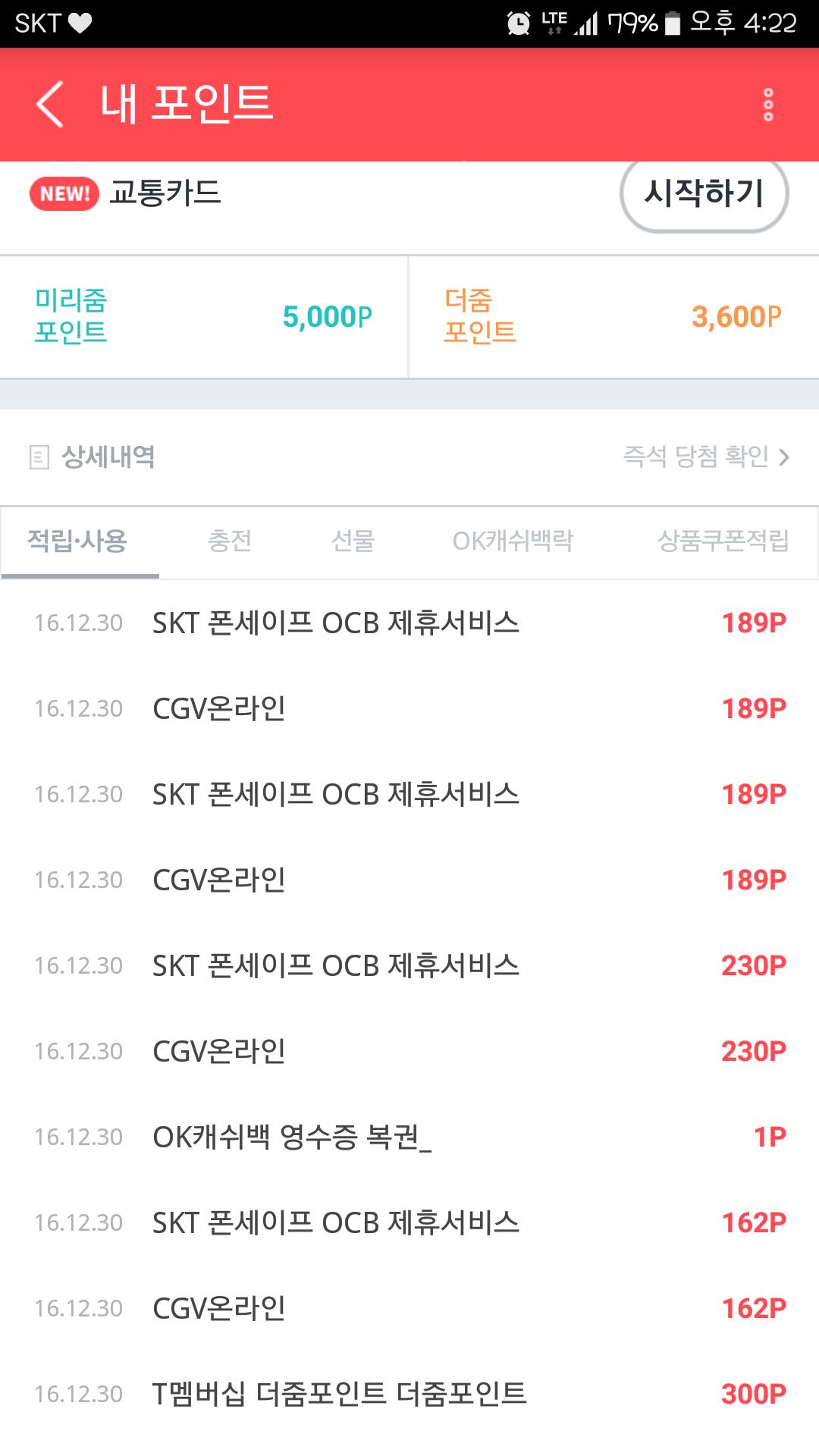Open the OK캐쉬백락 tab
The width and height of the screenshot is (819, 1456).
pyautogui.click(x=513, y=541)
